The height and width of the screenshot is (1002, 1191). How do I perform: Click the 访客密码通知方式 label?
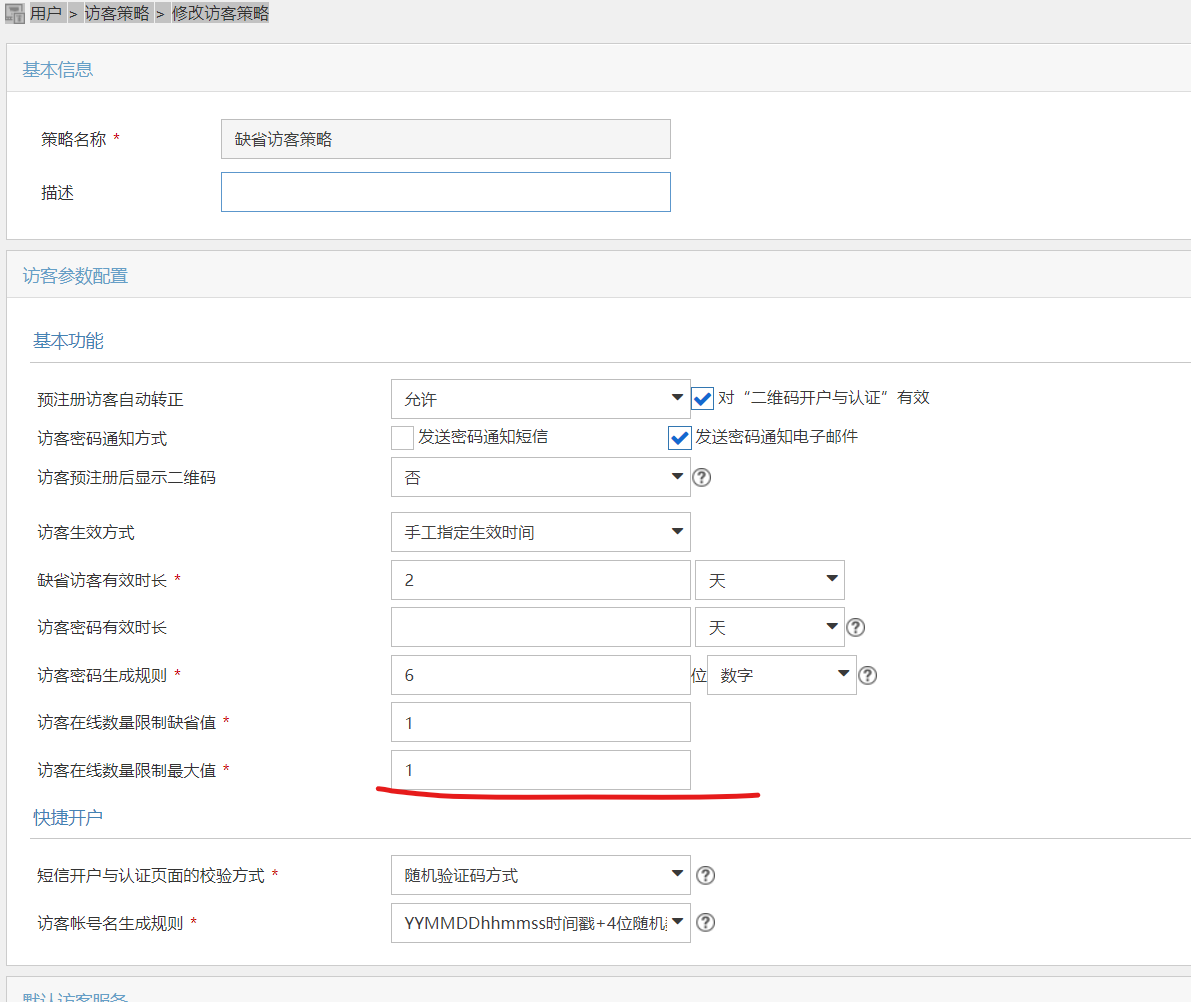[102, 438]
